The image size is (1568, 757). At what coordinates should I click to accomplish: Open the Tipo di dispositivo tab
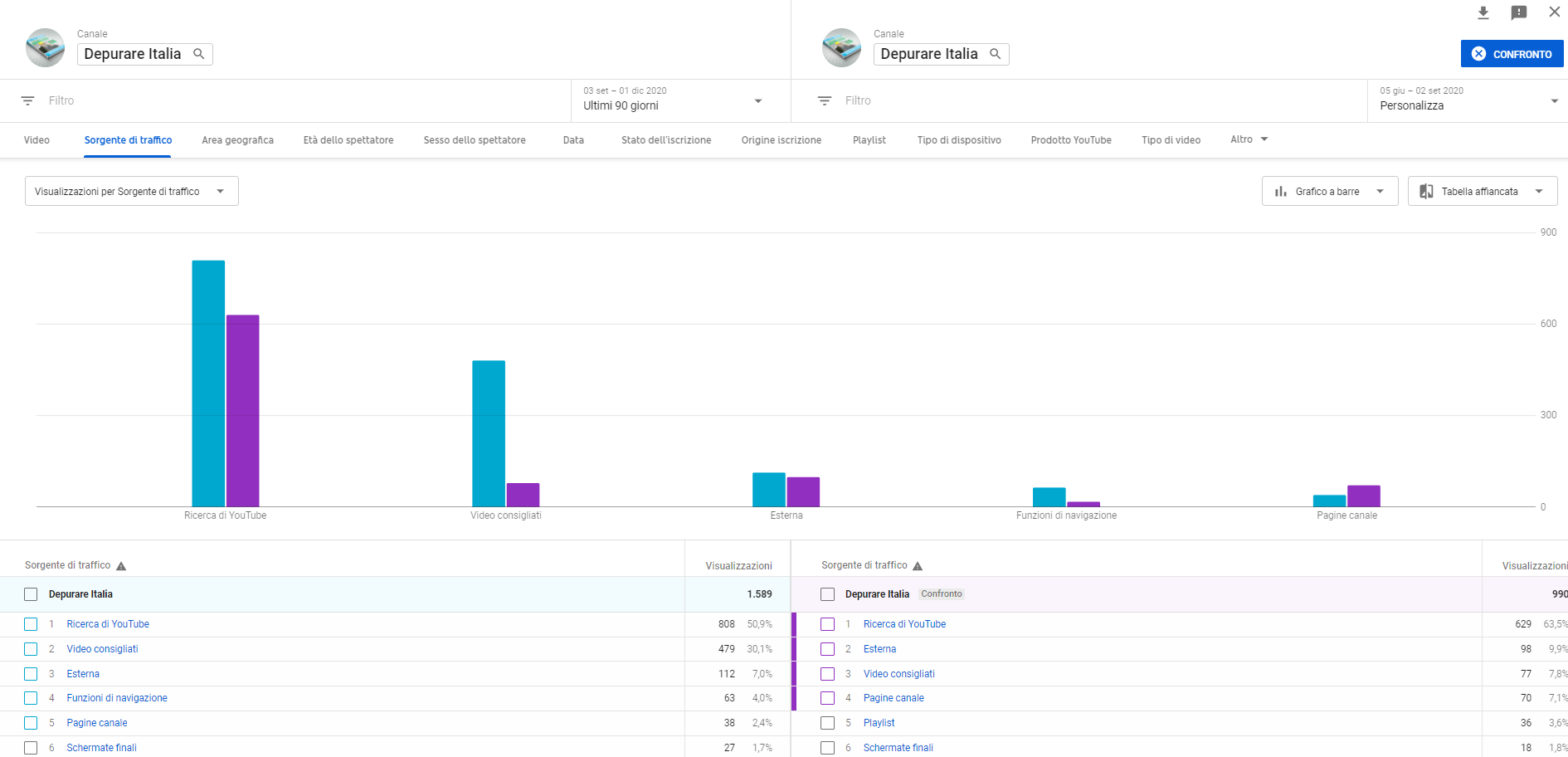click(x=959, y=140)
